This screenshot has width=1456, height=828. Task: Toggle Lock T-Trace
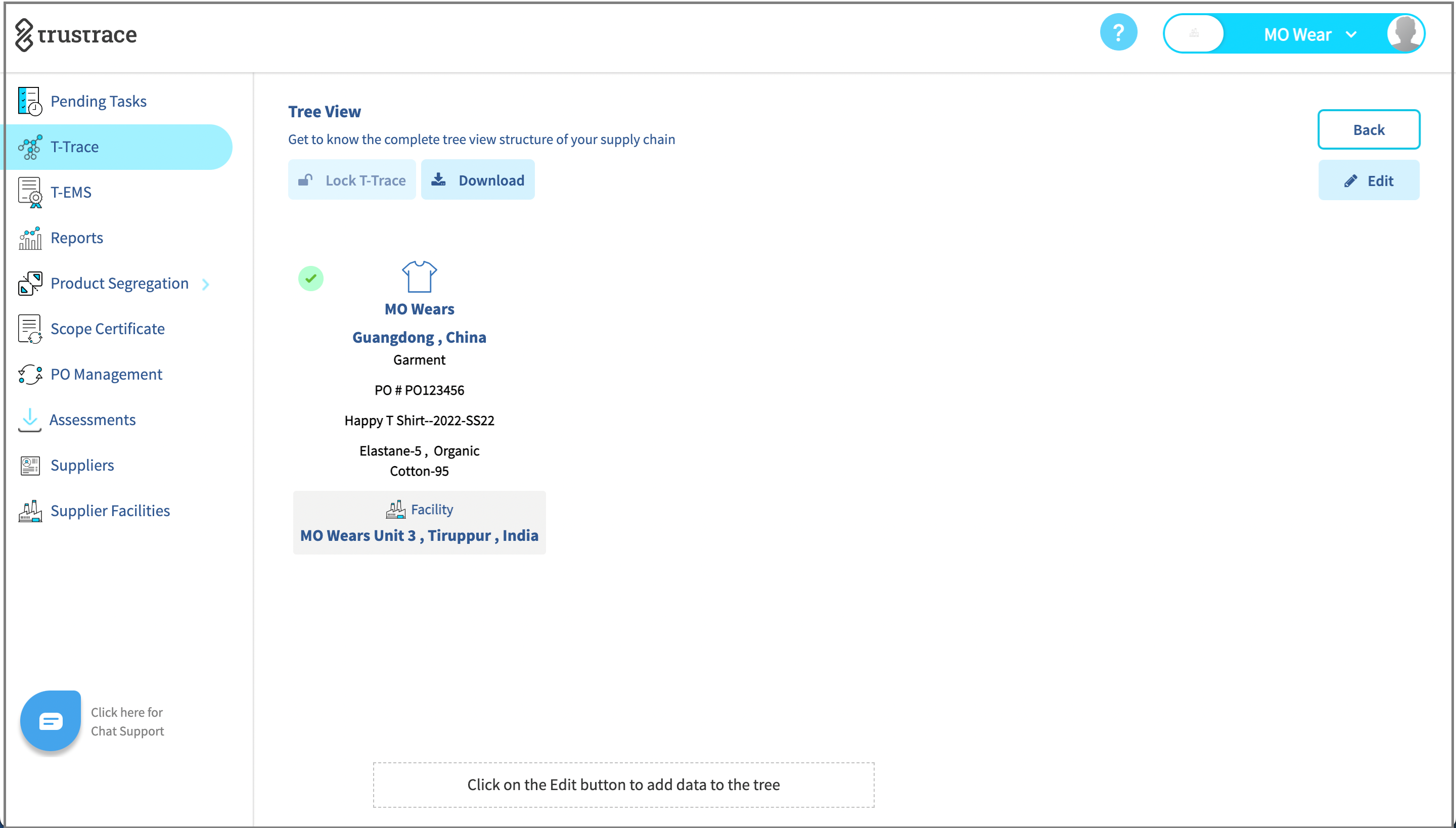(351, 180)
